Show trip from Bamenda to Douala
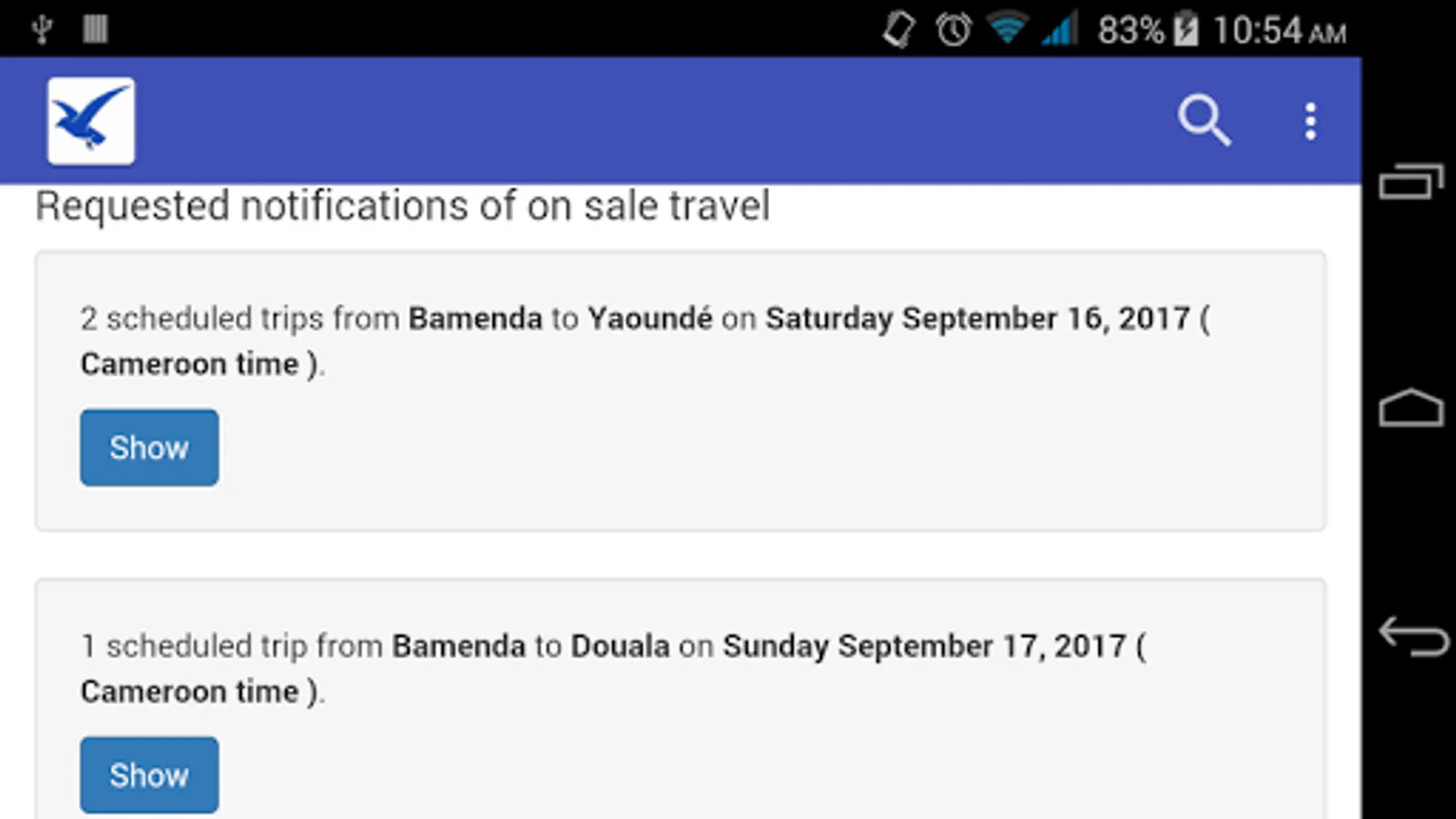 (149, 775)
